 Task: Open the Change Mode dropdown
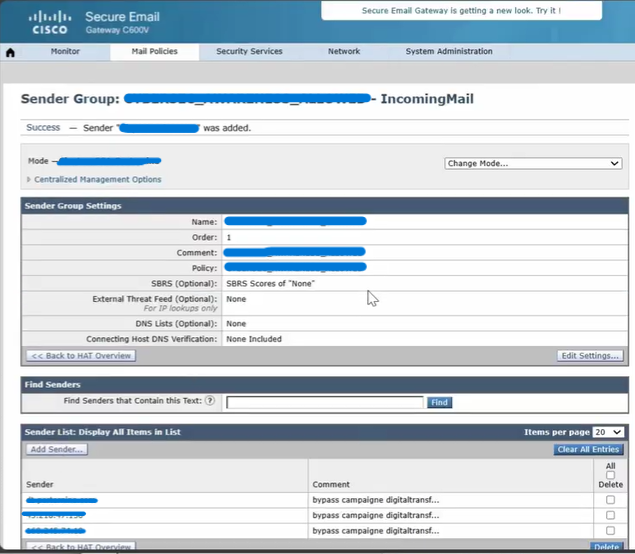point(533,163)
